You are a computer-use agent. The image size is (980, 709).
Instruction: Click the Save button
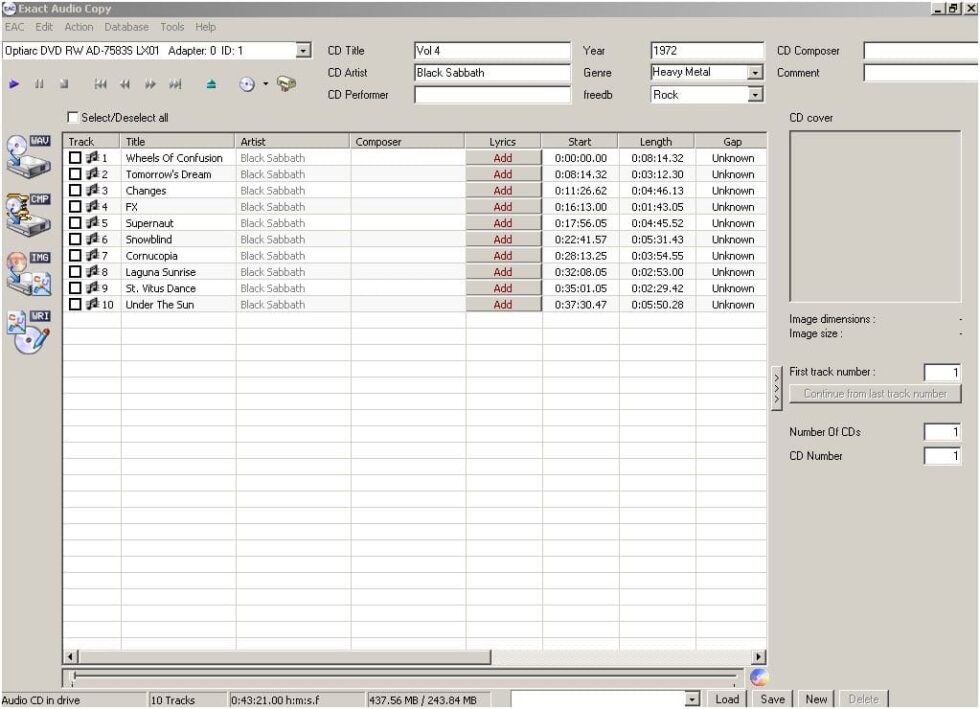tap(771, 699)
